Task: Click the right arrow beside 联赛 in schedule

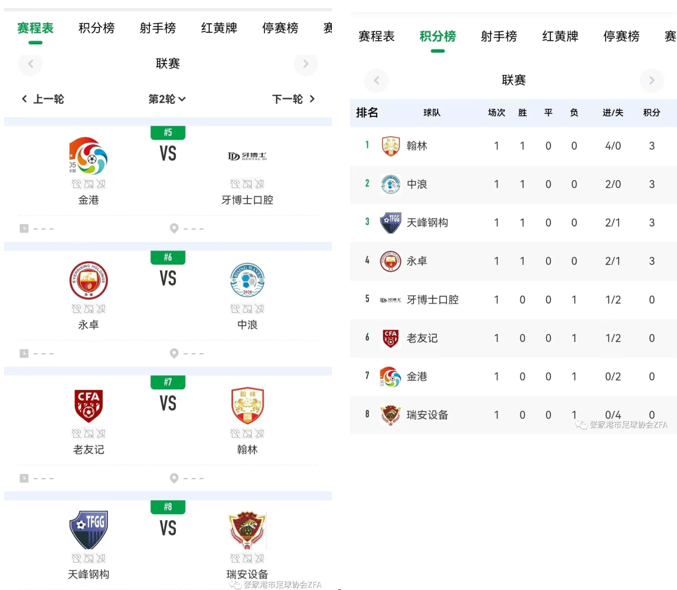Action: 306,64
